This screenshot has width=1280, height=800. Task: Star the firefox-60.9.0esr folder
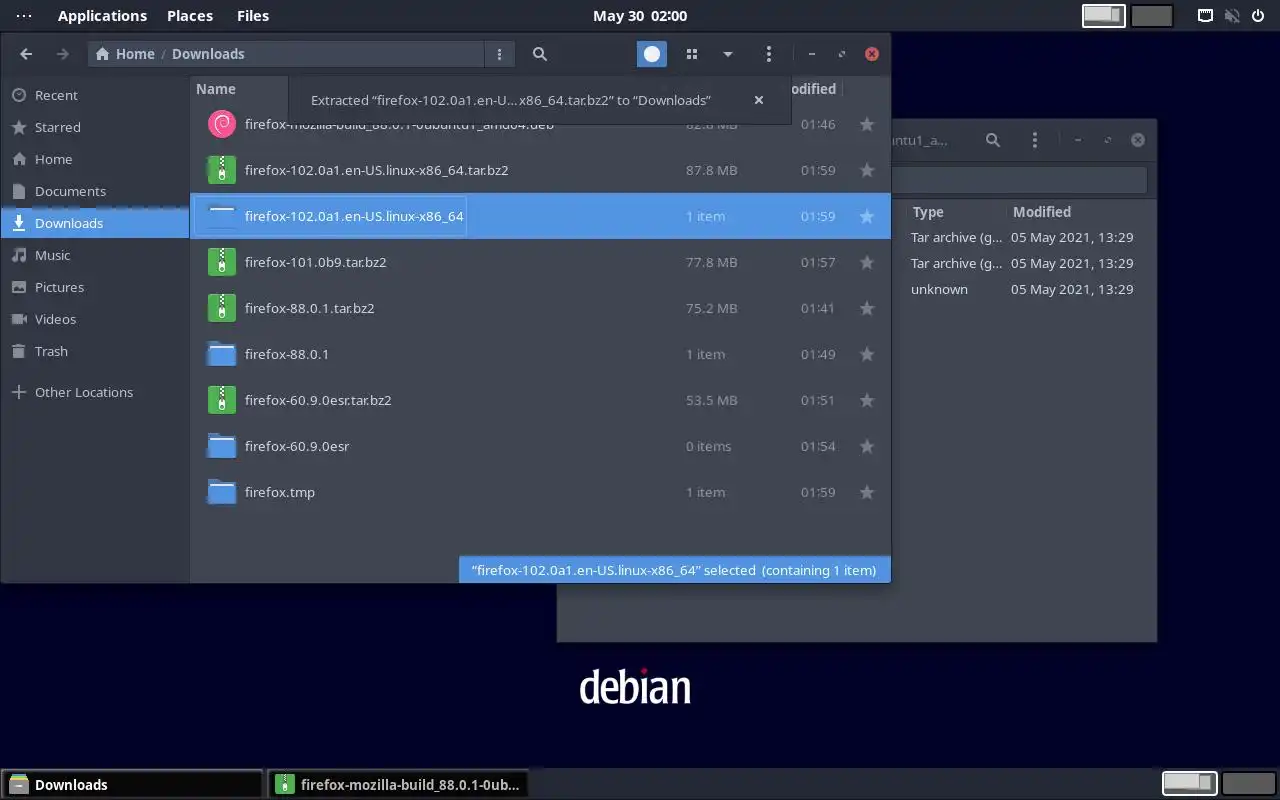[x=867, y=446]
